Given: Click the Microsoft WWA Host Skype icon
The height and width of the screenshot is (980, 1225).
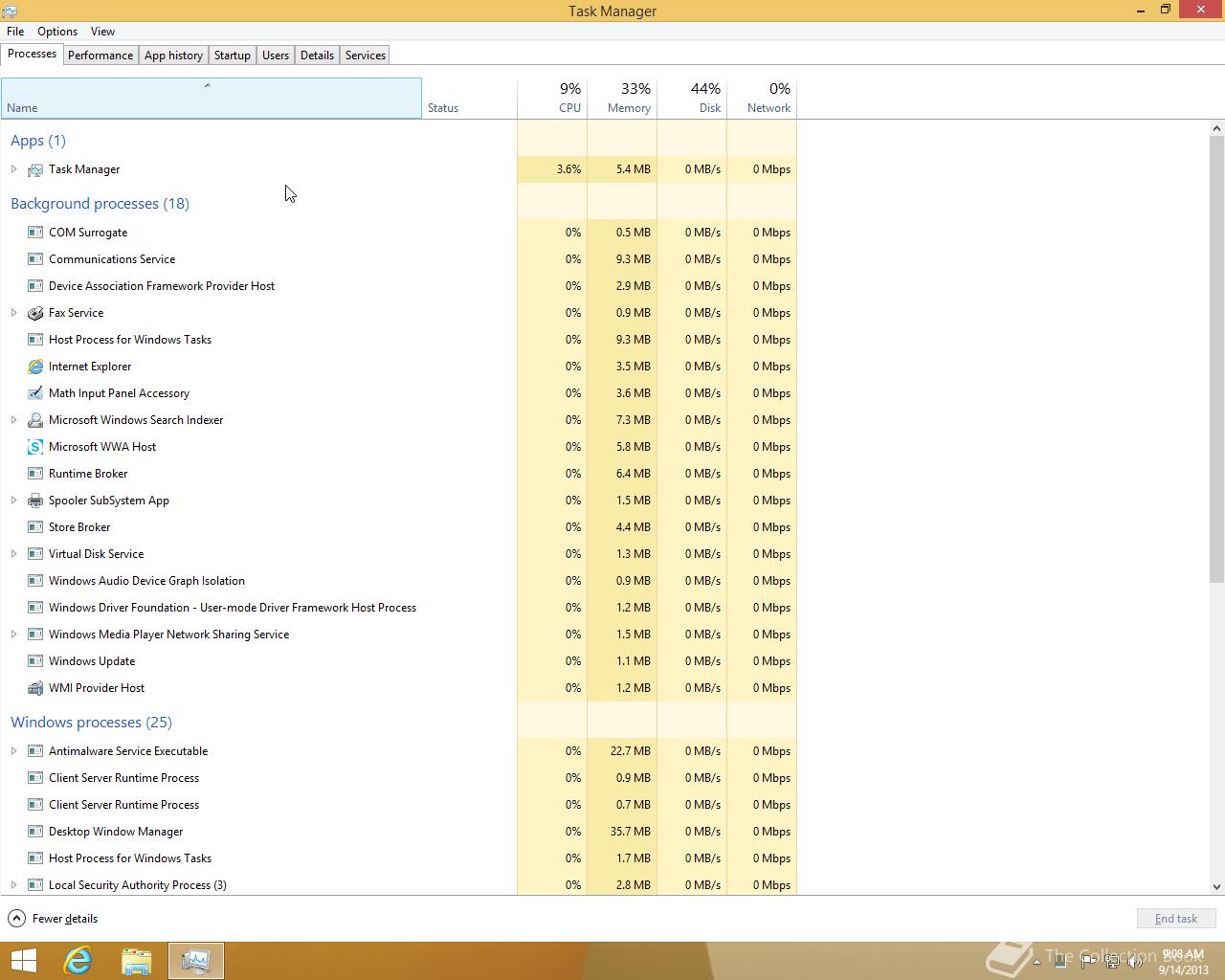Looking at the screenshot, I should (35, 447).
